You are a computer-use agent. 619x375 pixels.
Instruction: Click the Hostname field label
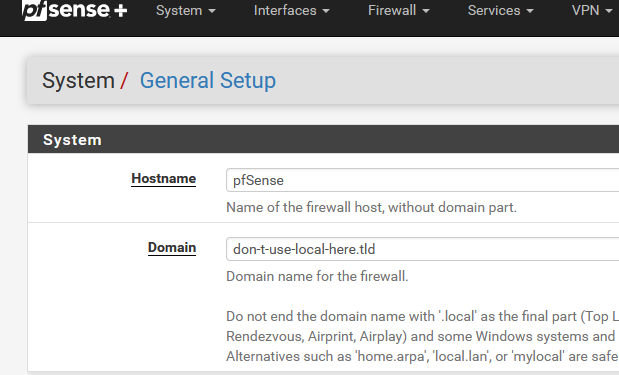tap(163, 179)
